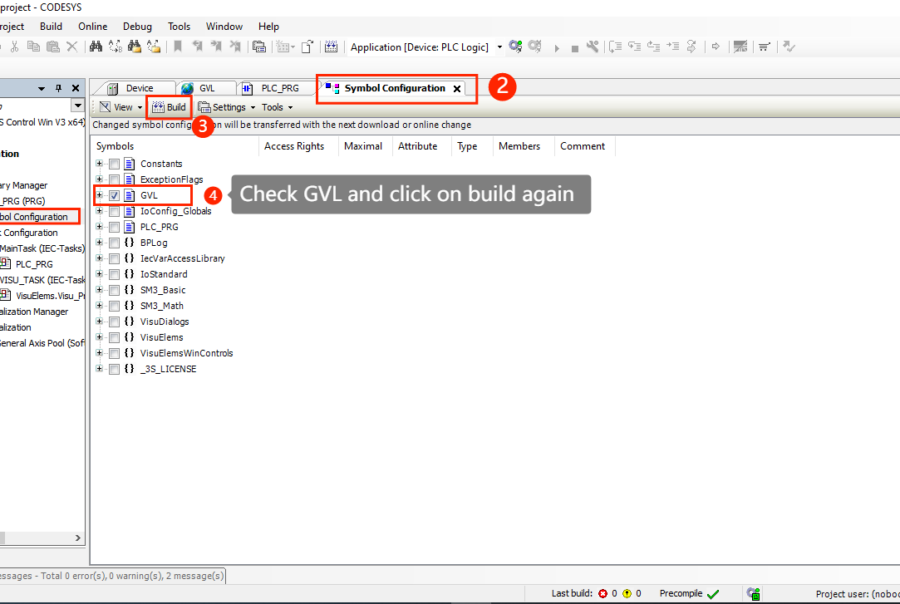Click the Paste icon in the toolbar
Screen dimensions: 900x604
point(53,46)
